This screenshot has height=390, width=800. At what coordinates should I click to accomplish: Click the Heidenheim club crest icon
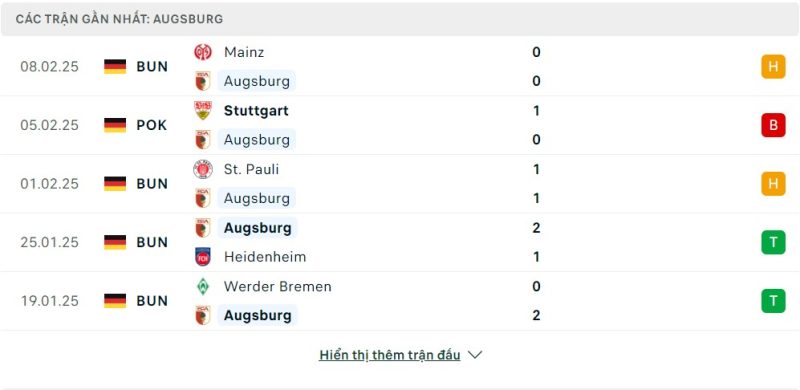coord(203,257)
